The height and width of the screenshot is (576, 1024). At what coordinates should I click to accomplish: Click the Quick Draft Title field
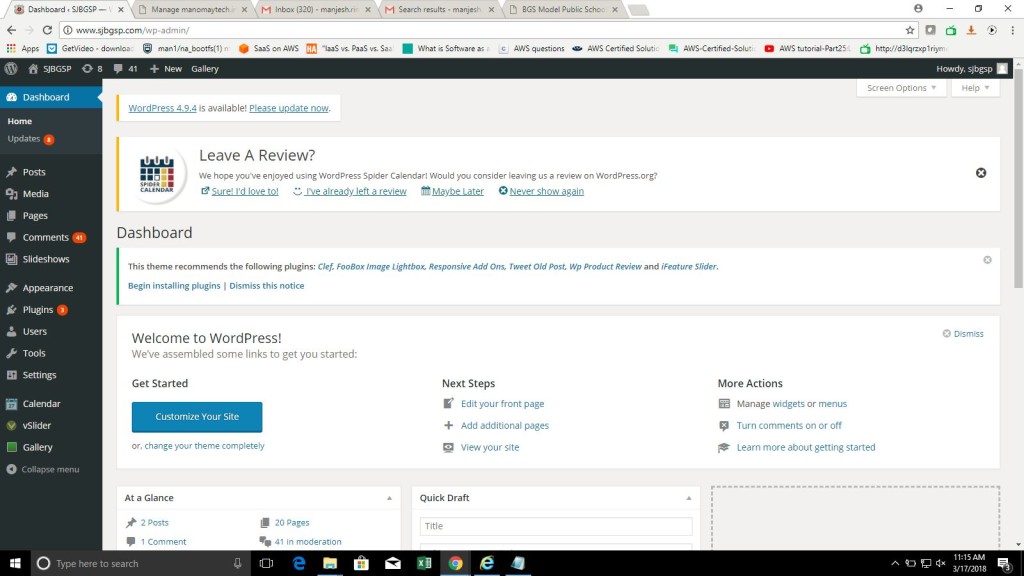coord(556,526)
